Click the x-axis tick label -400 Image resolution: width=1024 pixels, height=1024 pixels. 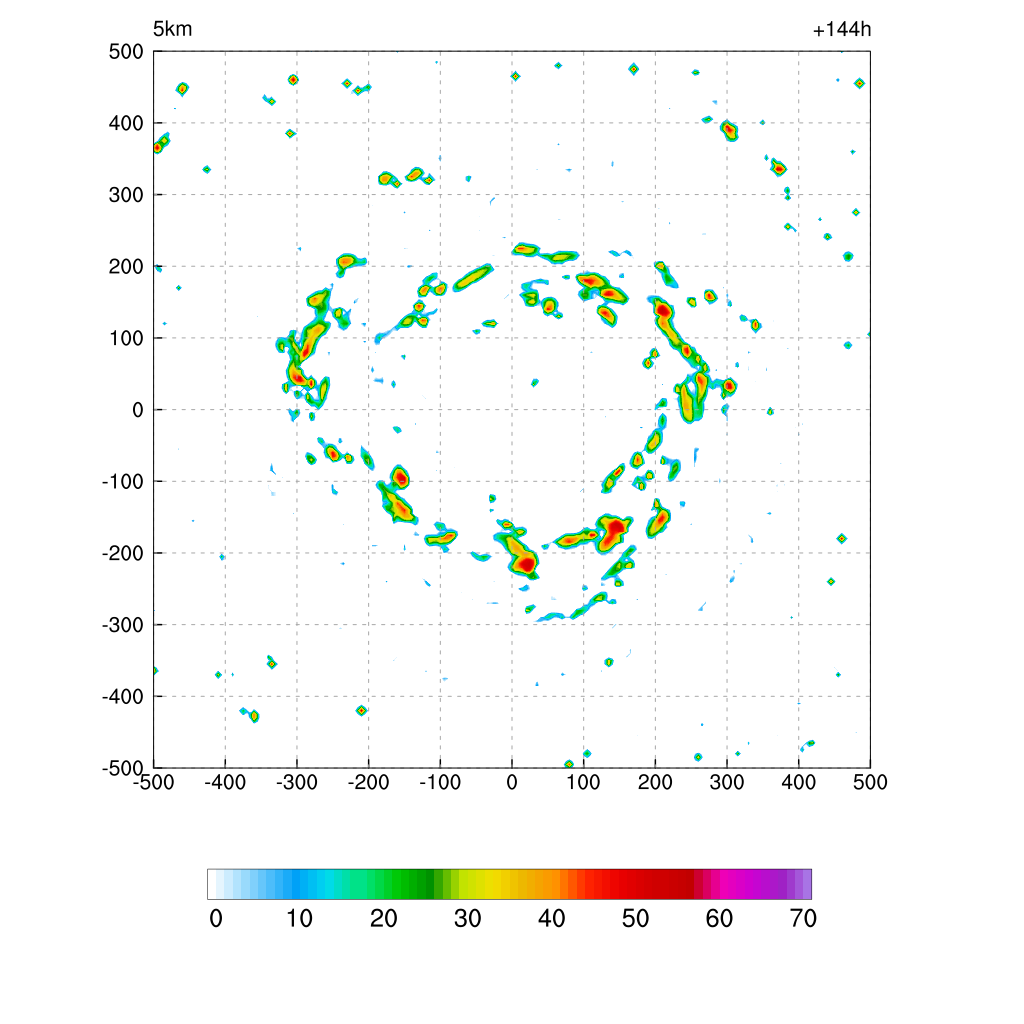(x=225, y=782)
